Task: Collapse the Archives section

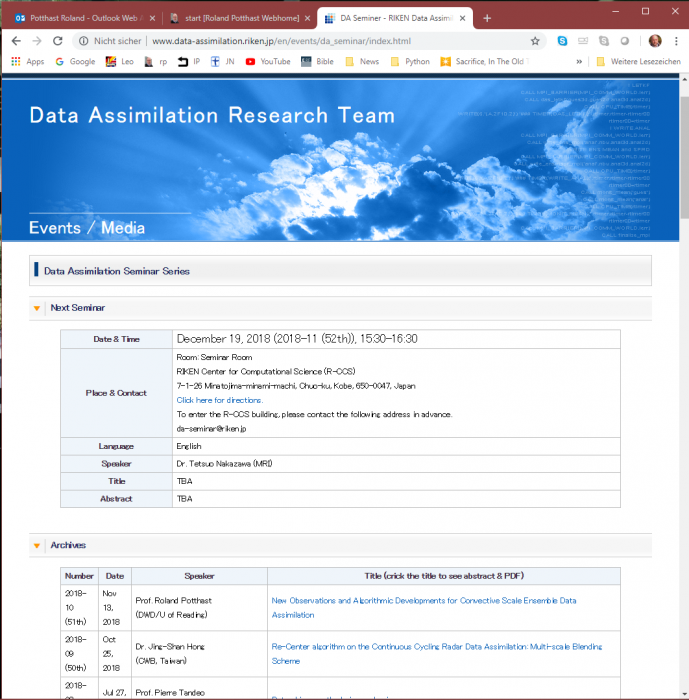Action: point(37,545)
